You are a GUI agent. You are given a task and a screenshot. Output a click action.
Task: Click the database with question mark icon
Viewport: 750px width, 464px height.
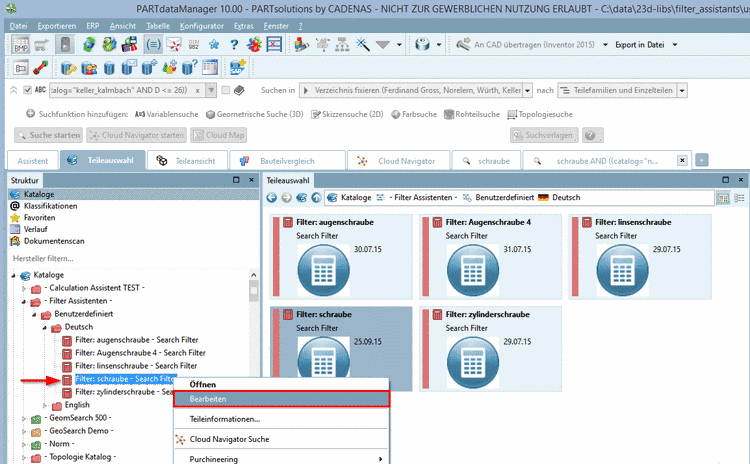click(189, 68)
